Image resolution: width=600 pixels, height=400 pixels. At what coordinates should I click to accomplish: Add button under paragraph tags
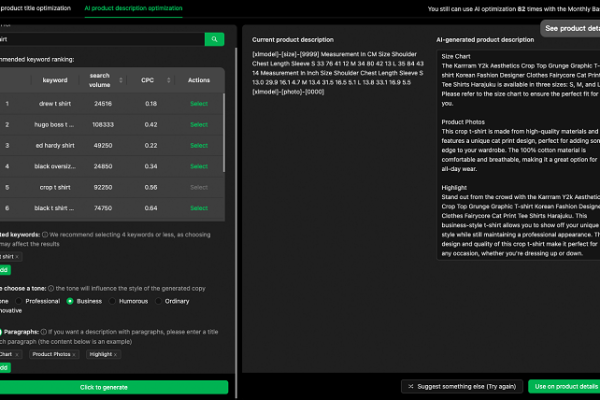pos(5,368)
